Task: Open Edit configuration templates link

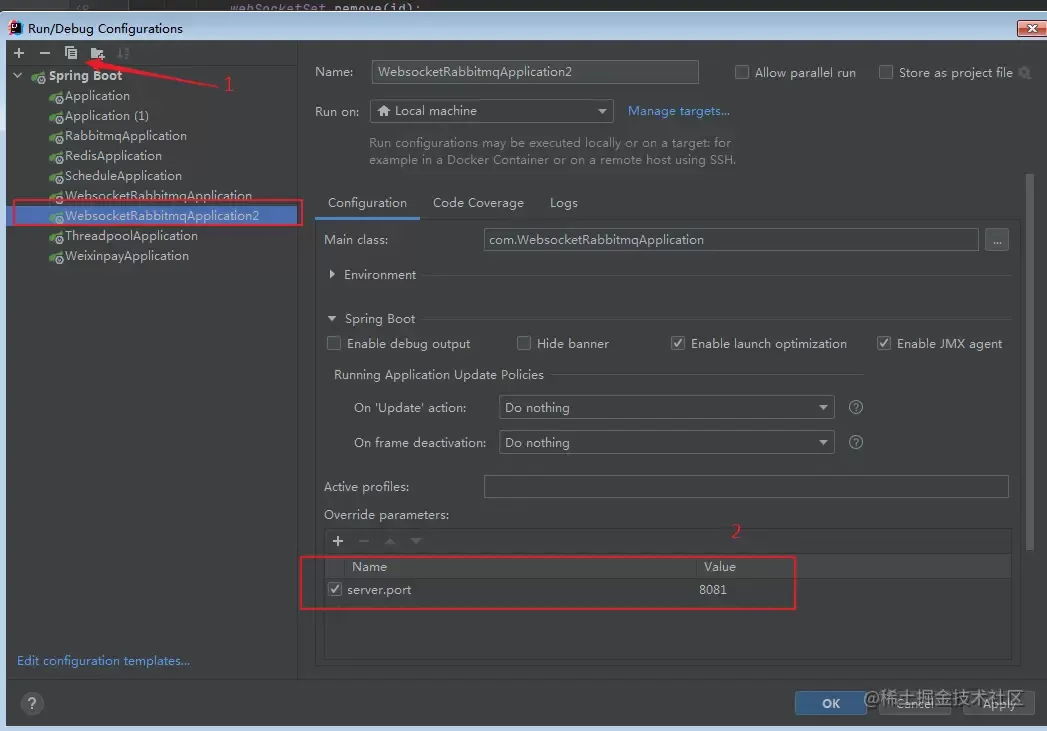Action: point(103,660)
